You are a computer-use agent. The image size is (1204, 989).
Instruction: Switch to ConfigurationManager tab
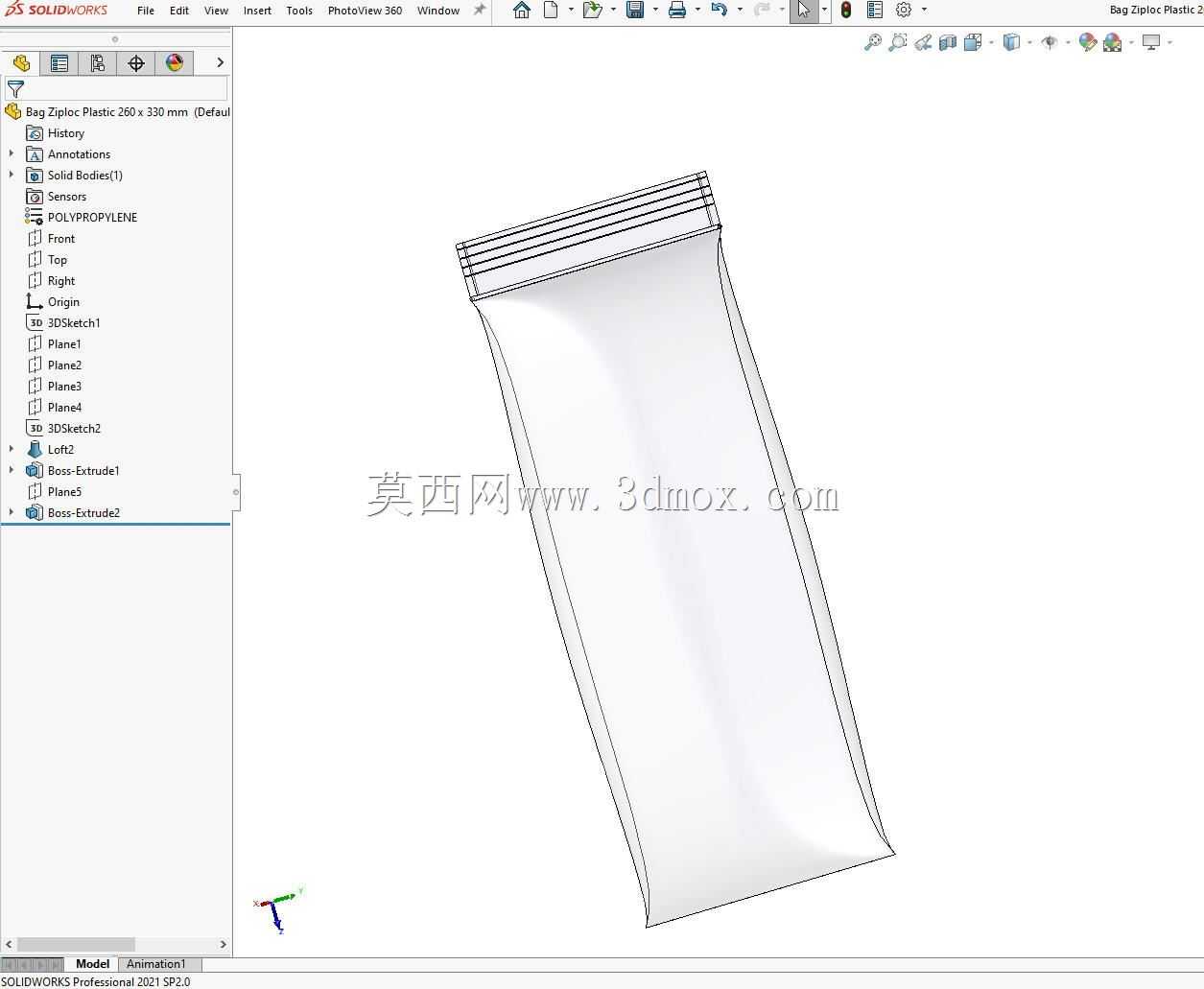tap(98, 63)
